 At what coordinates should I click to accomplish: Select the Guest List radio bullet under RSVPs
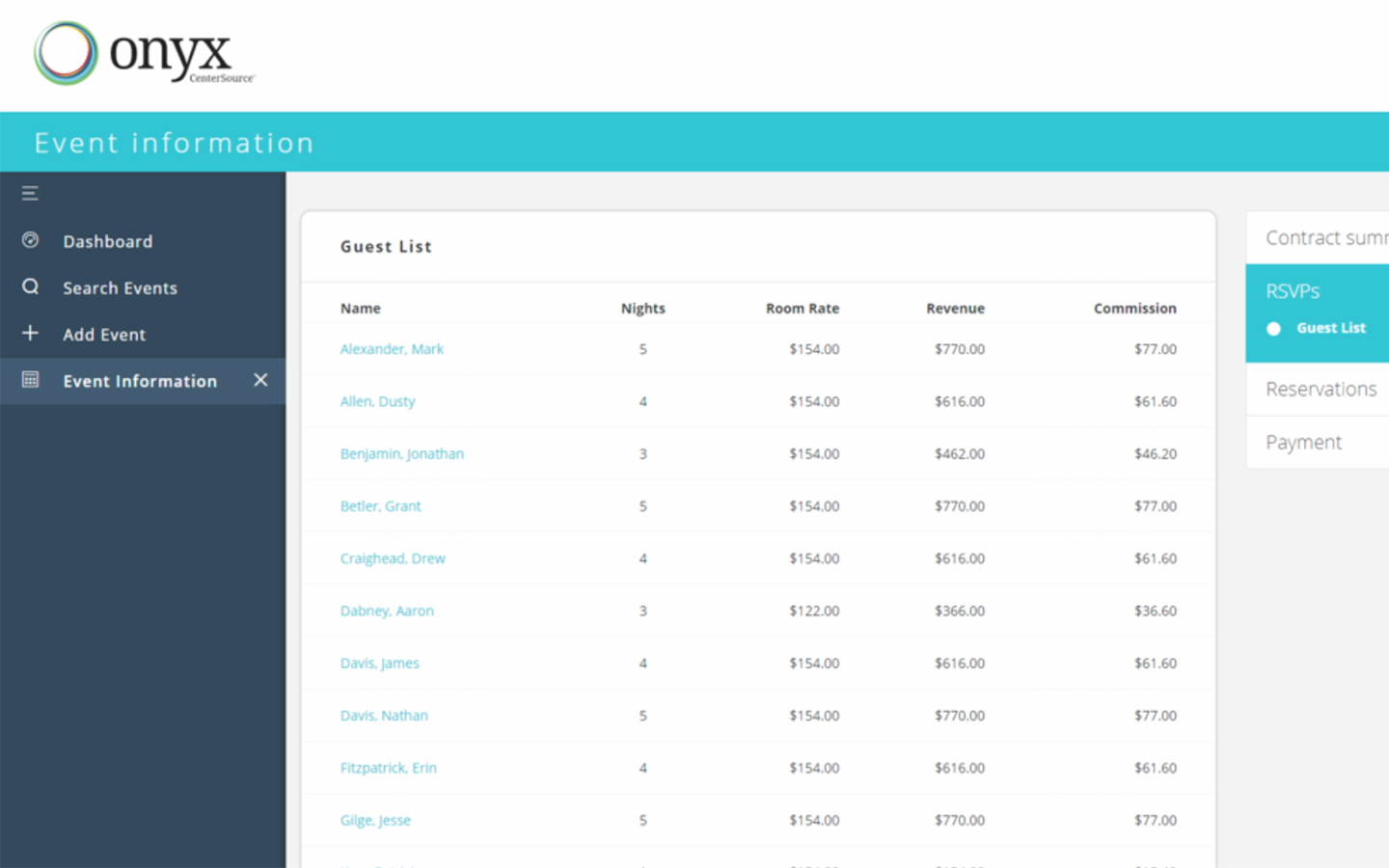pos(1273,328)
